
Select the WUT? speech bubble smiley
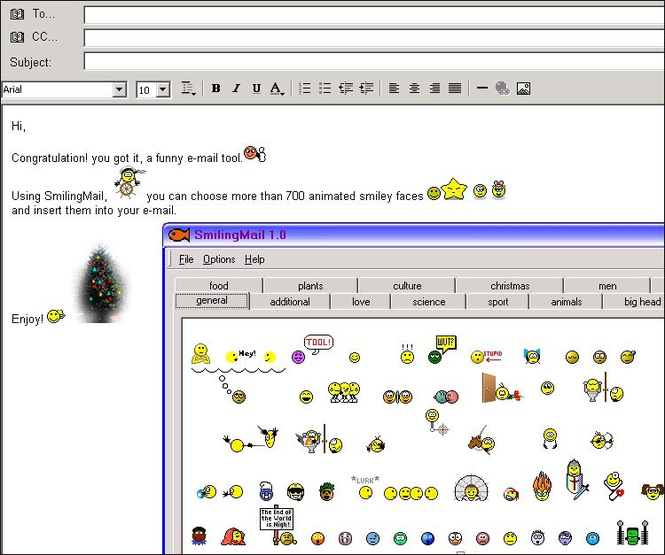point(441,350)
